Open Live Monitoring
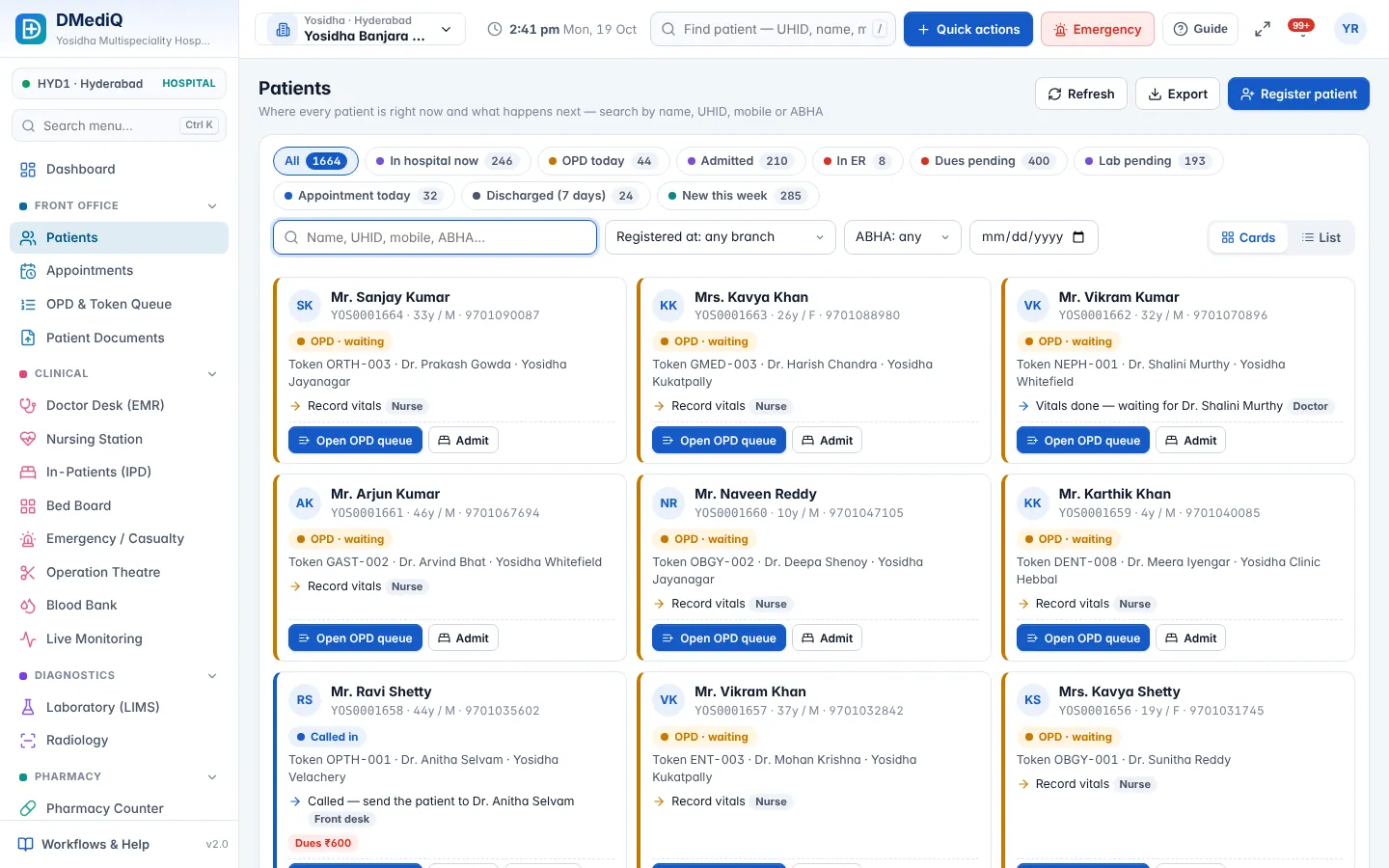This screenshot has height=868, width=1389. 119,638
